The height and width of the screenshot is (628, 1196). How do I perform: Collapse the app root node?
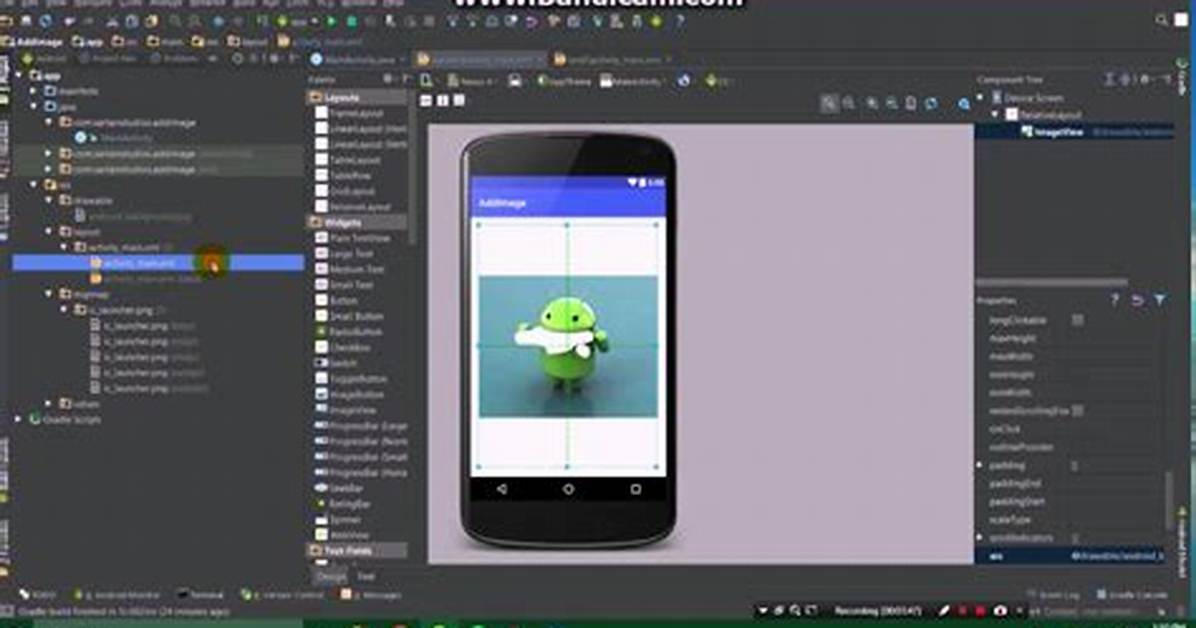tap(19, 76)
